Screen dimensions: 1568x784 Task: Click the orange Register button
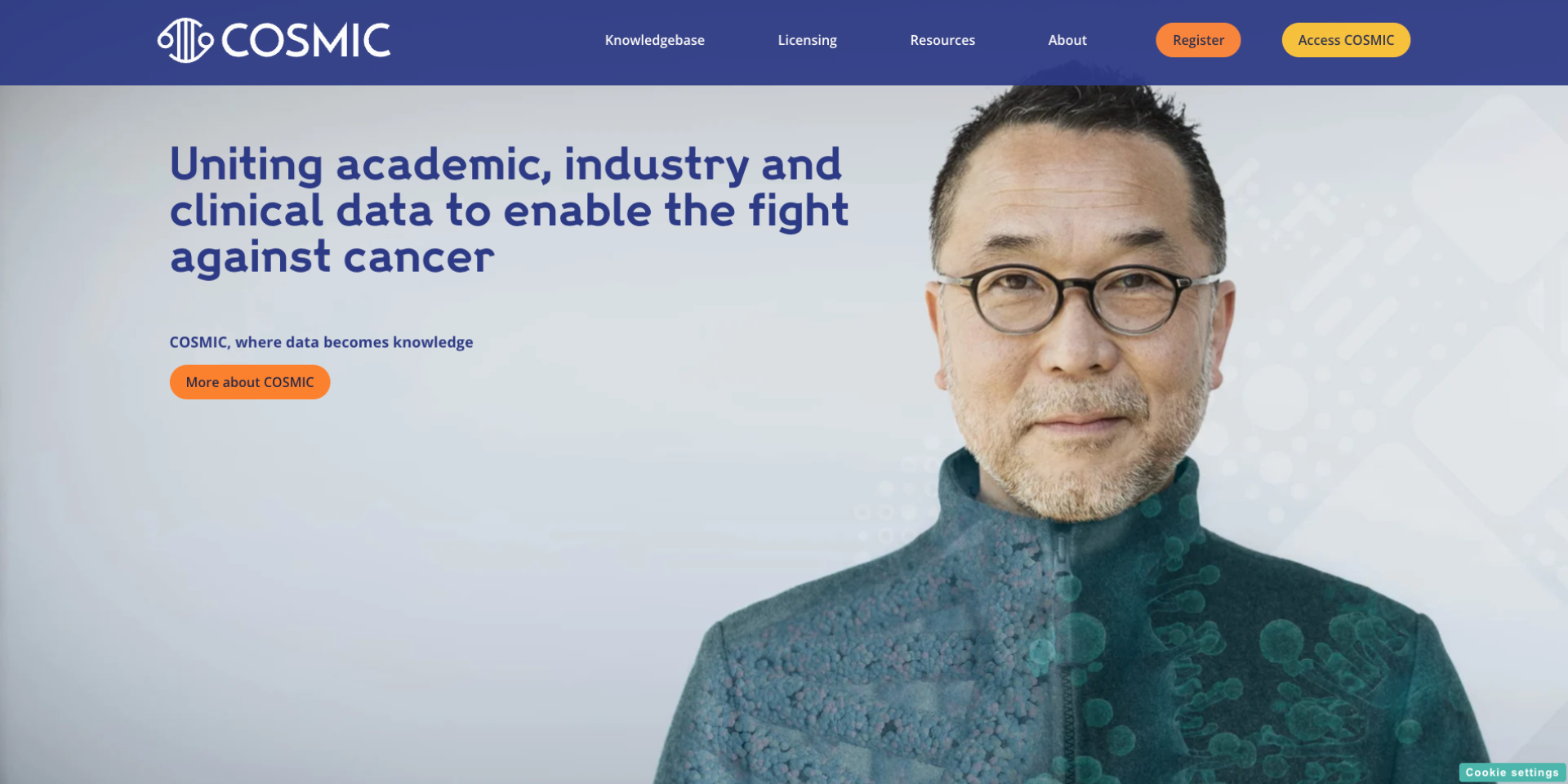point(1198,40)
